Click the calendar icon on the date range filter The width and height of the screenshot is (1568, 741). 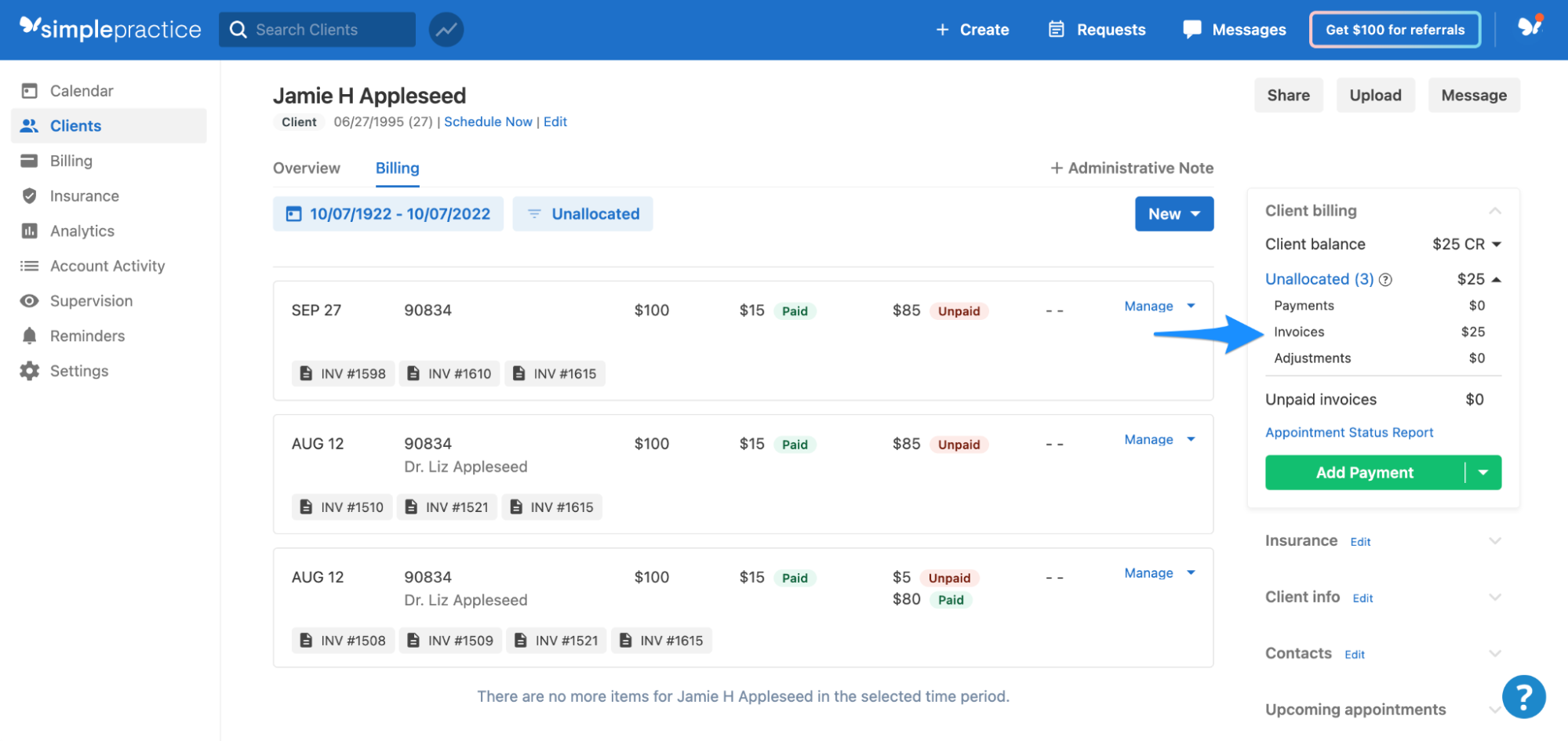click(x=293, y=213)
